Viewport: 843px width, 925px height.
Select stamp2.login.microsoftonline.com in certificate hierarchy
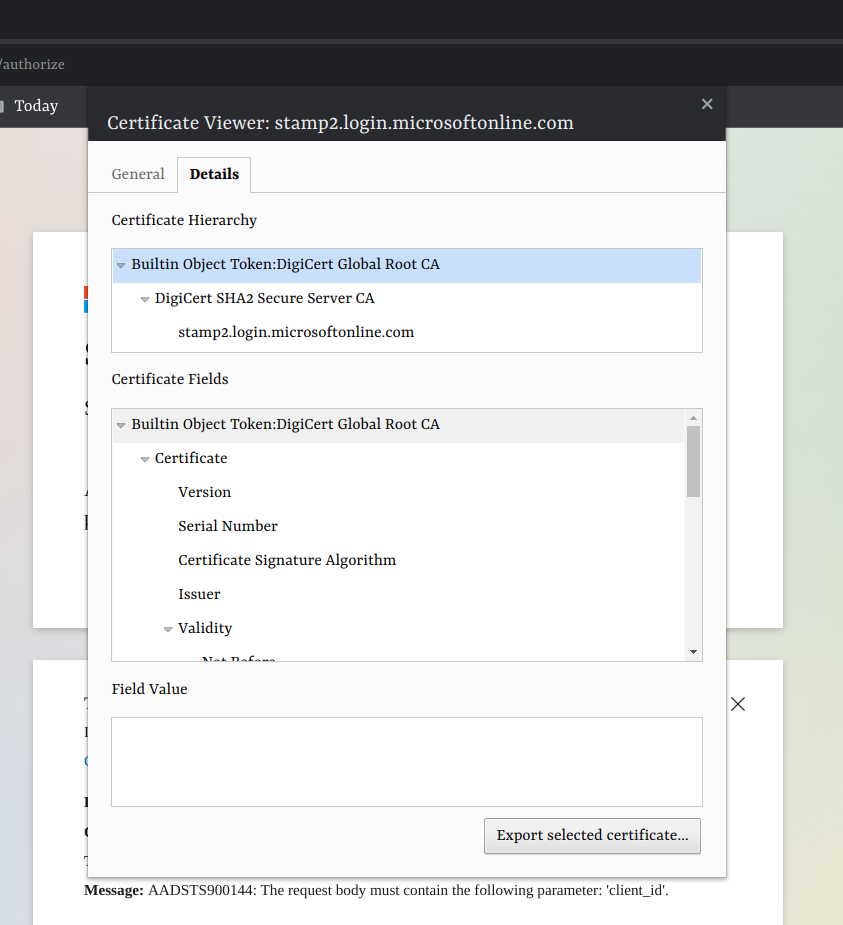295,332
